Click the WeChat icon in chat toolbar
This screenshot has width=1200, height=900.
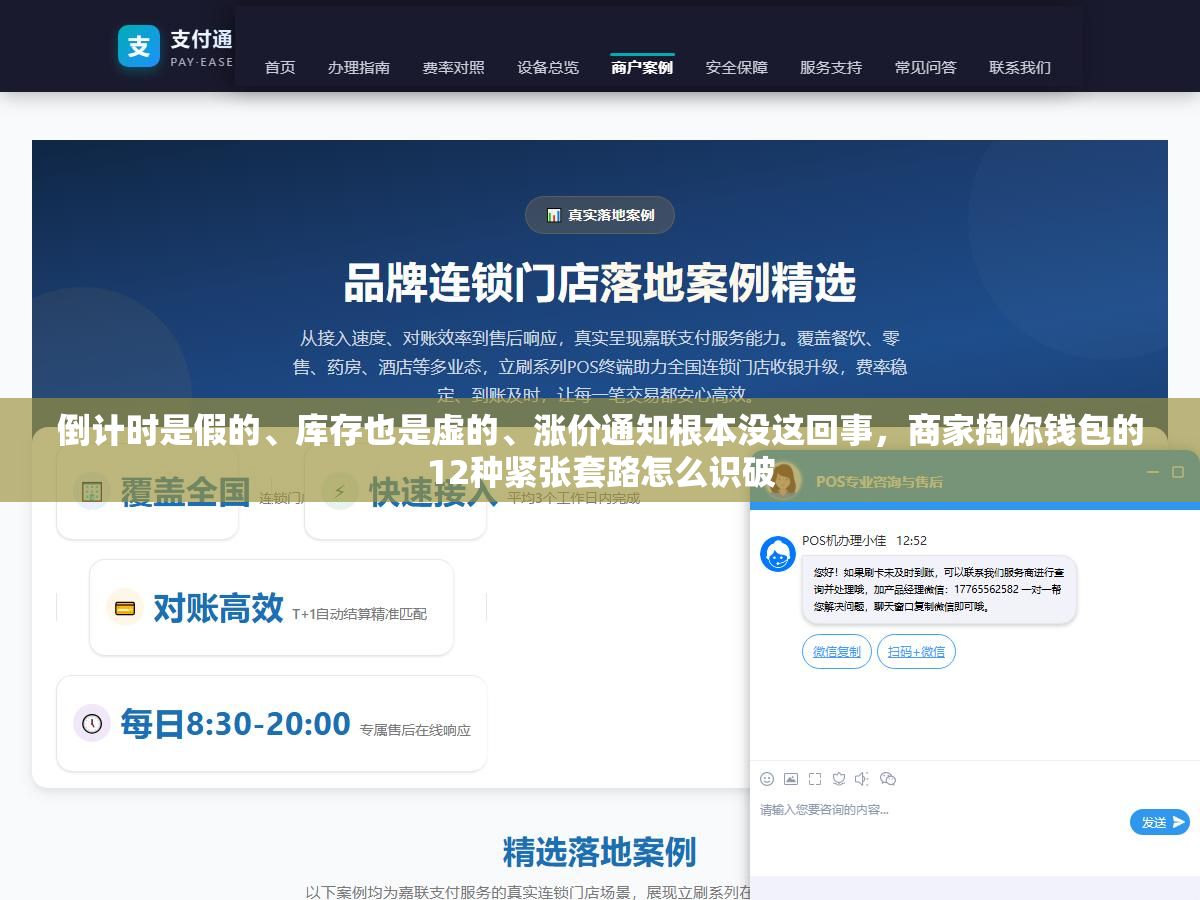pos(888,779)
